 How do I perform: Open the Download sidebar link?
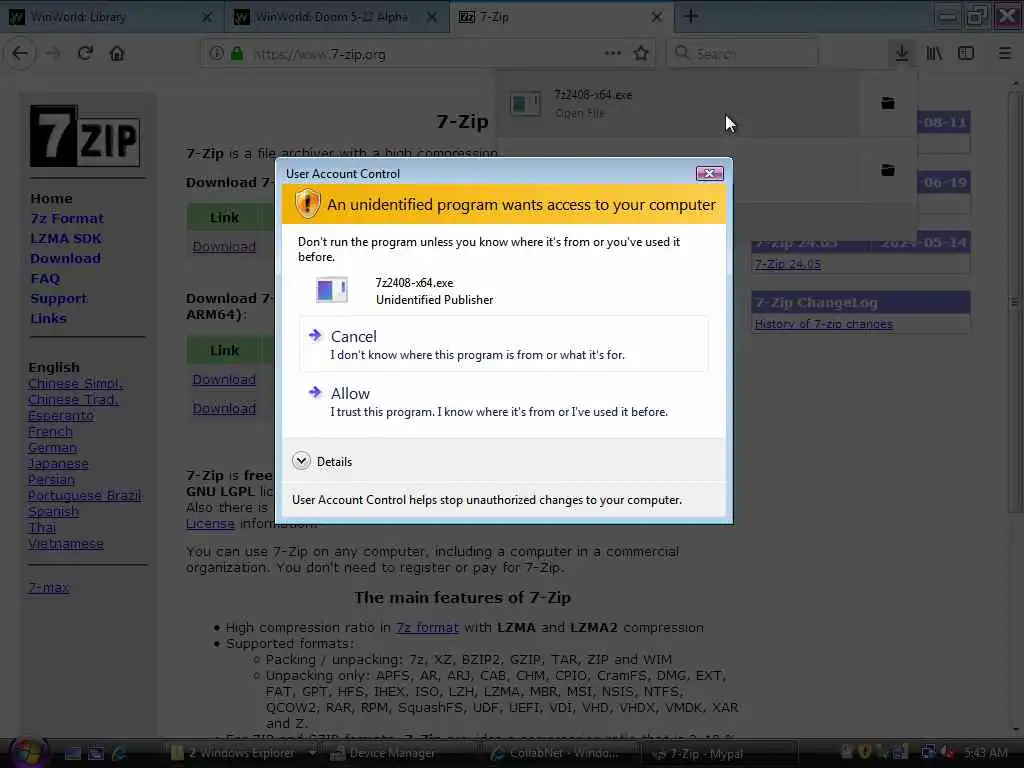click(x=65, y=259)
